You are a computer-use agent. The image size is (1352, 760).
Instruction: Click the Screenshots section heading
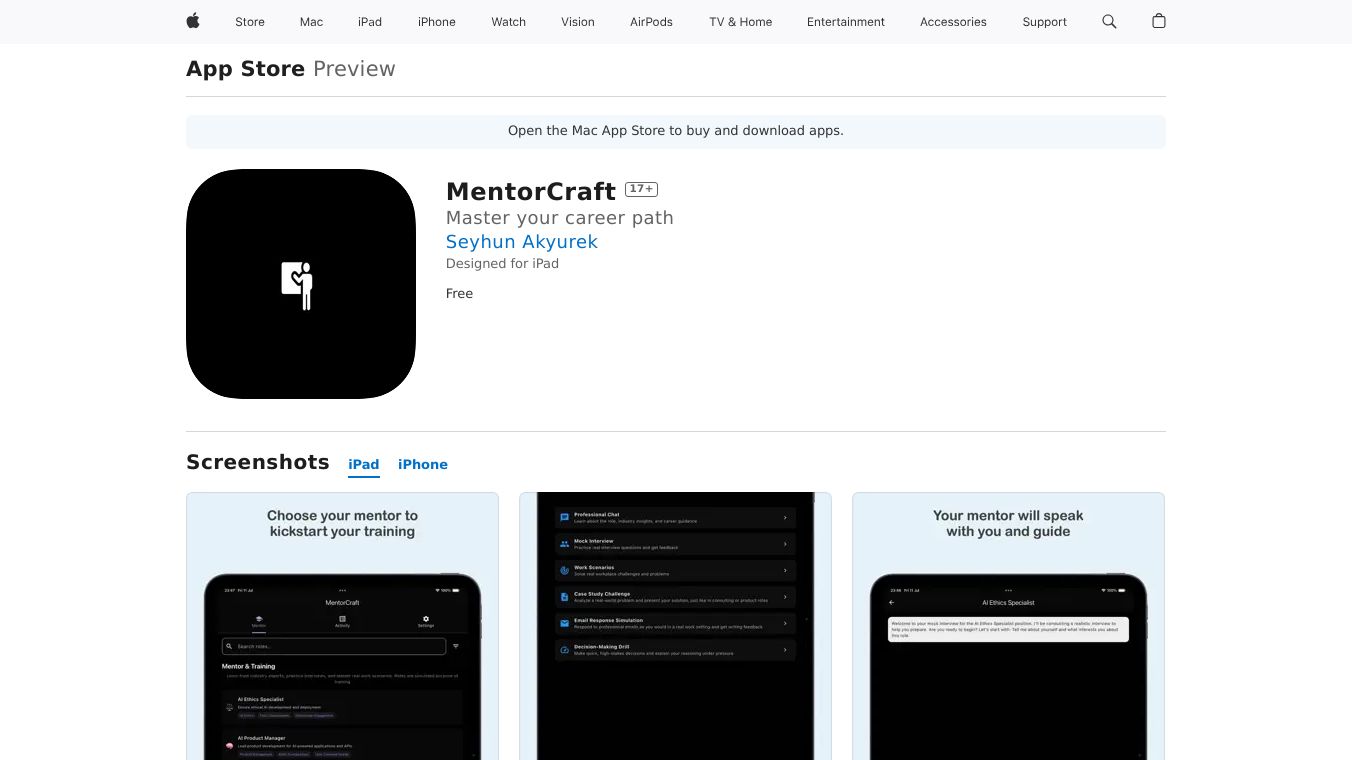tap(258, 462)
